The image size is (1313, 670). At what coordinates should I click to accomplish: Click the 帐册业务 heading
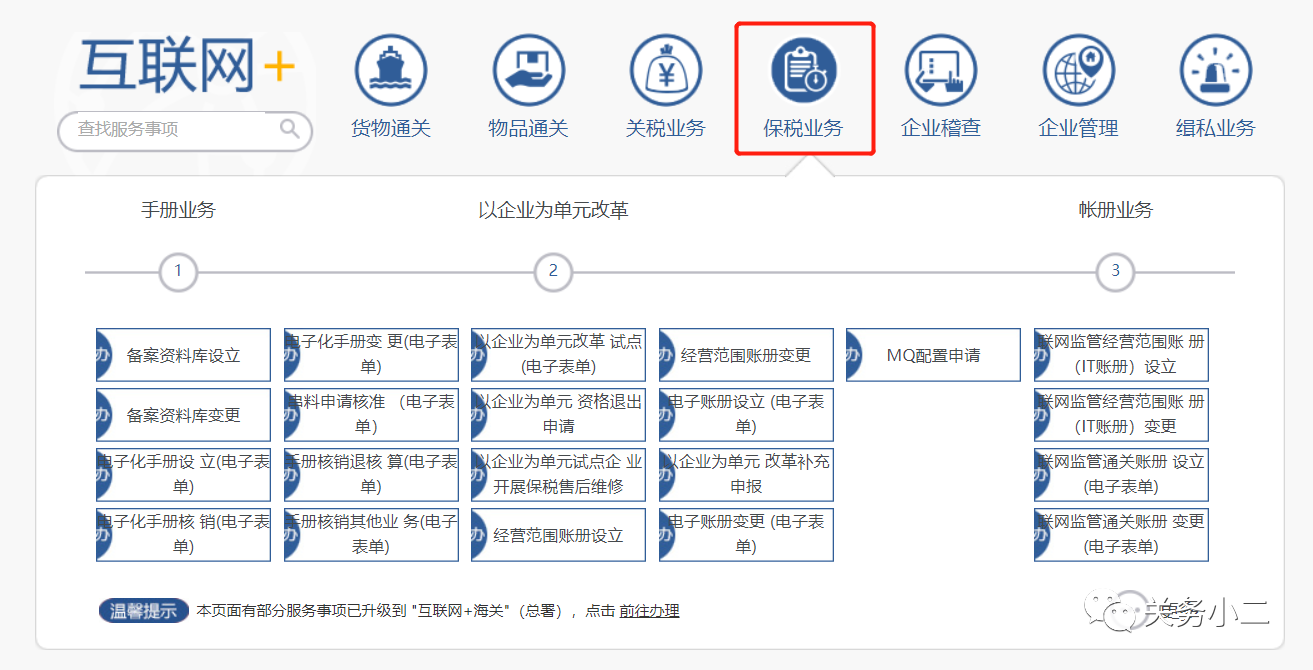(1116, 210)
